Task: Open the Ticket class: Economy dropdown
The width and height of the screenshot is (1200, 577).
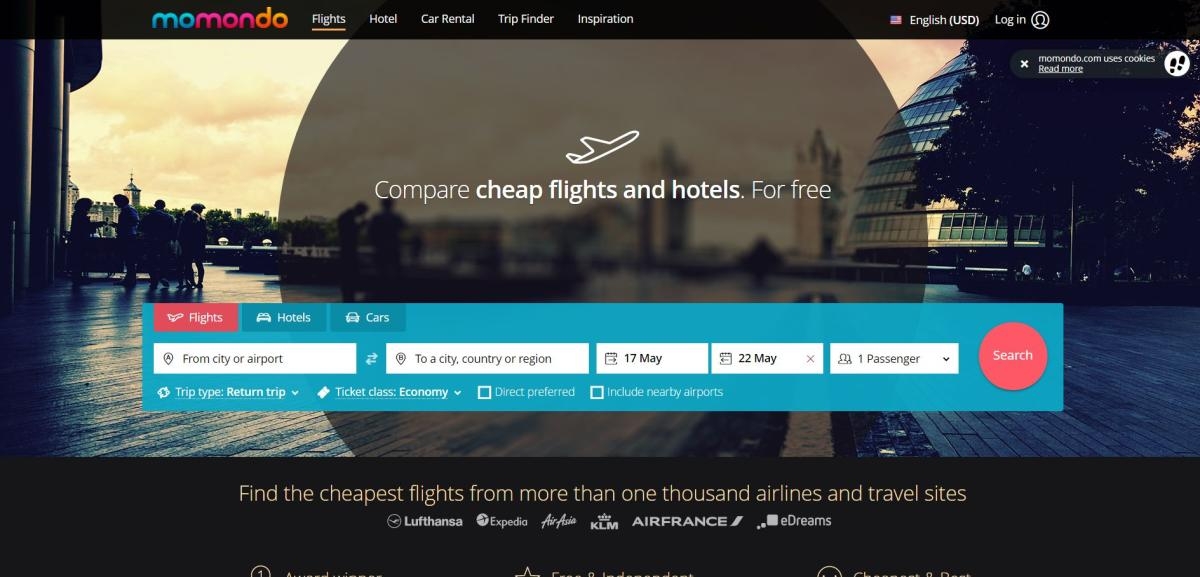Action: 389,392
